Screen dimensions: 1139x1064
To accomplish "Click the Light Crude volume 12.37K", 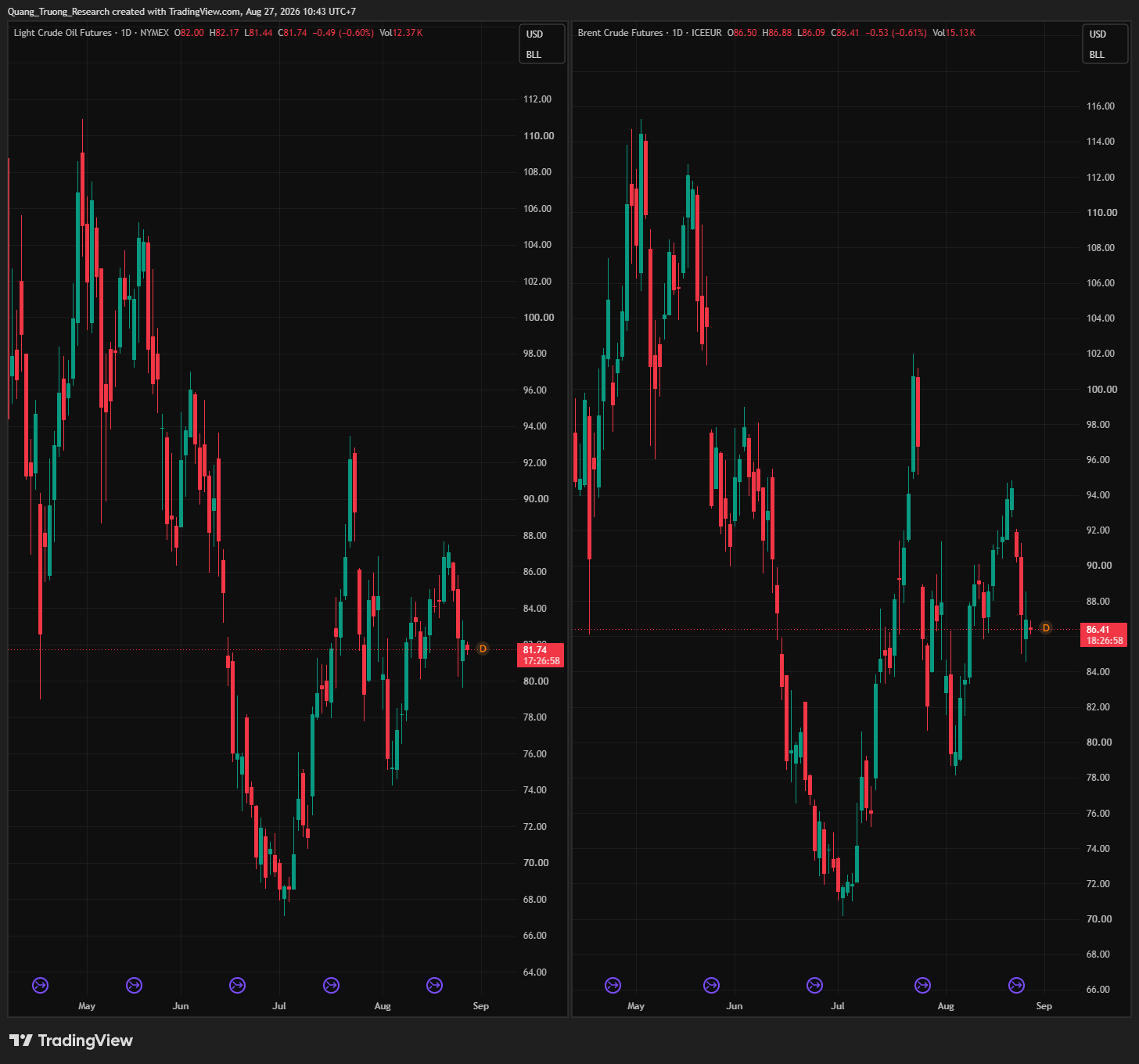I will coord(401,33).
